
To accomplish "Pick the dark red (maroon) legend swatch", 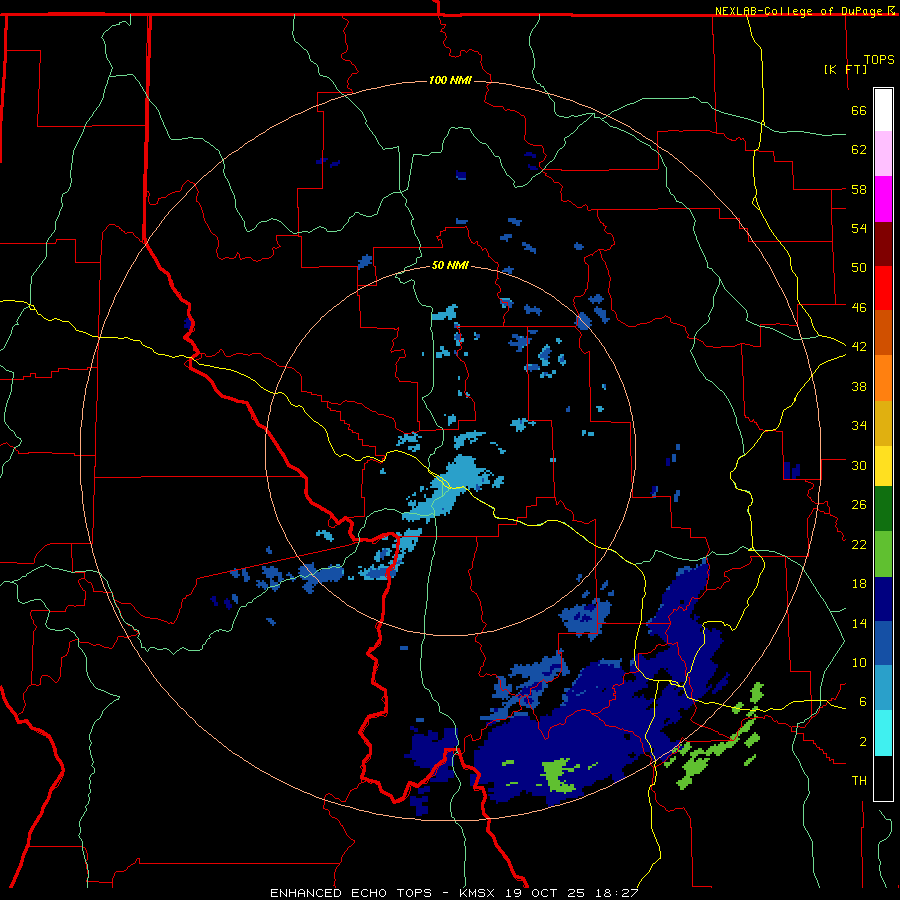I will [x=883, y=244].
